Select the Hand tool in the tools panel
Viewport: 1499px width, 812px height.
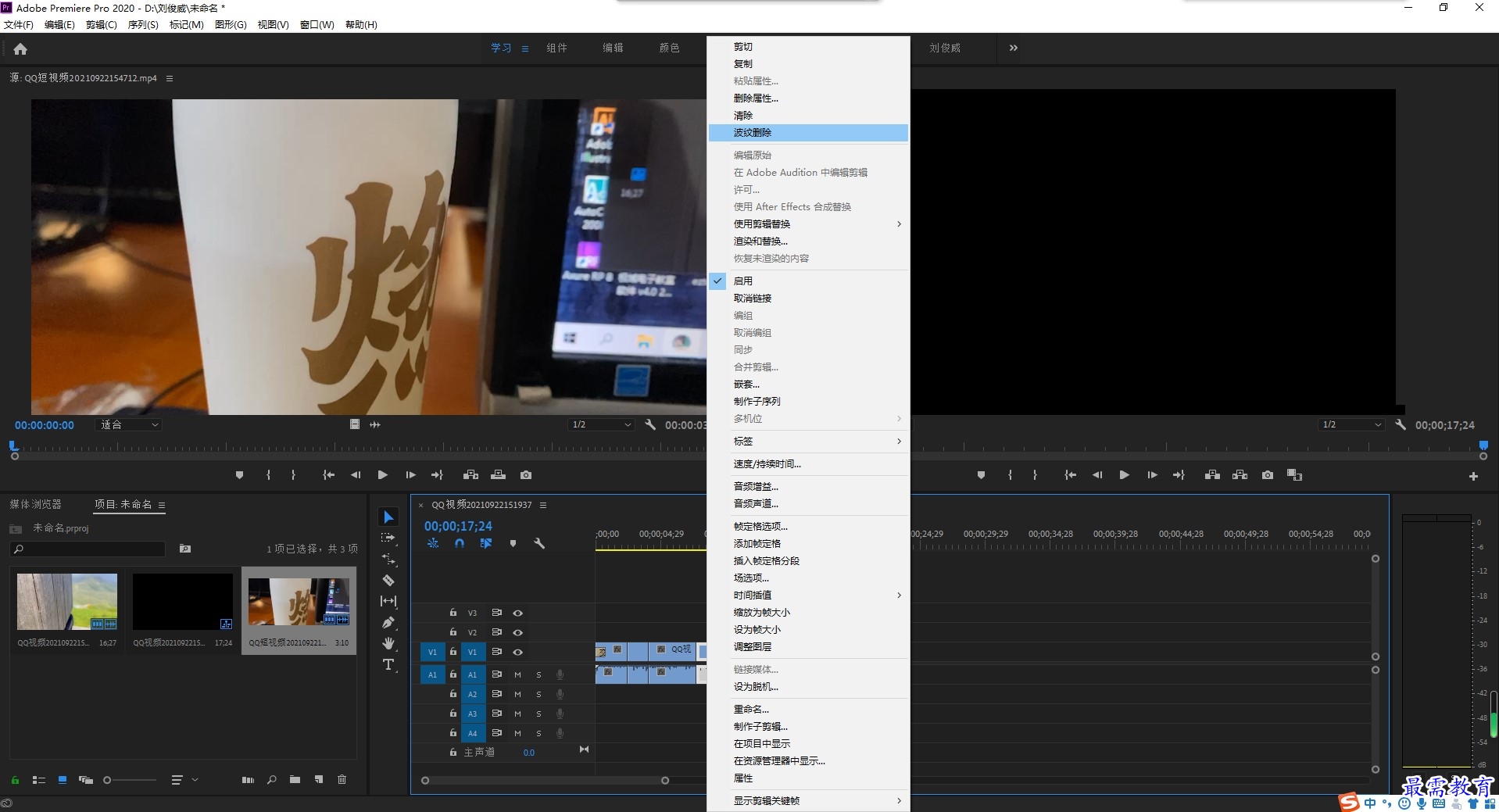pyautogui.click(x=388, y=643)
